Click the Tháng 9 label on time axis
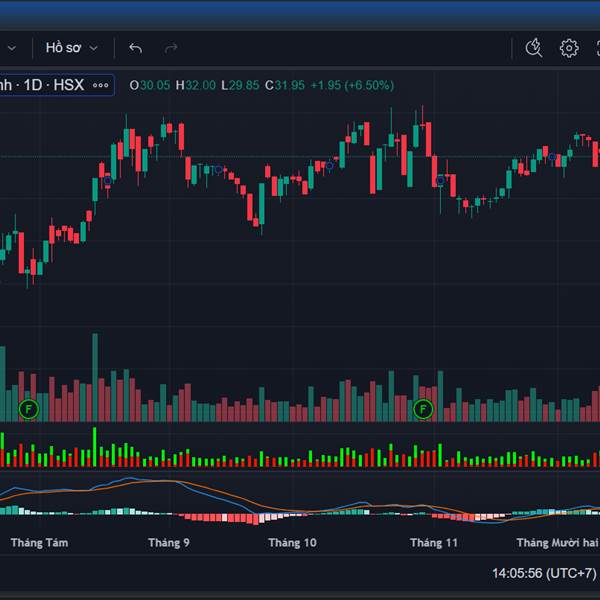 (168, 543)
